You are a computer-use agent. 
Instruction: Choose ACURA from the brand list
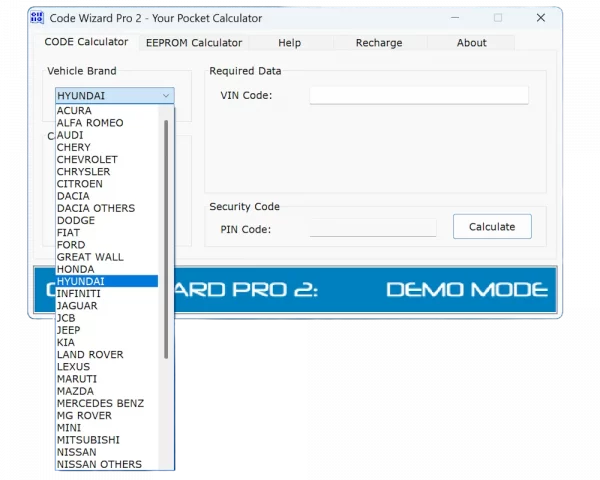[x=75, y=111]
